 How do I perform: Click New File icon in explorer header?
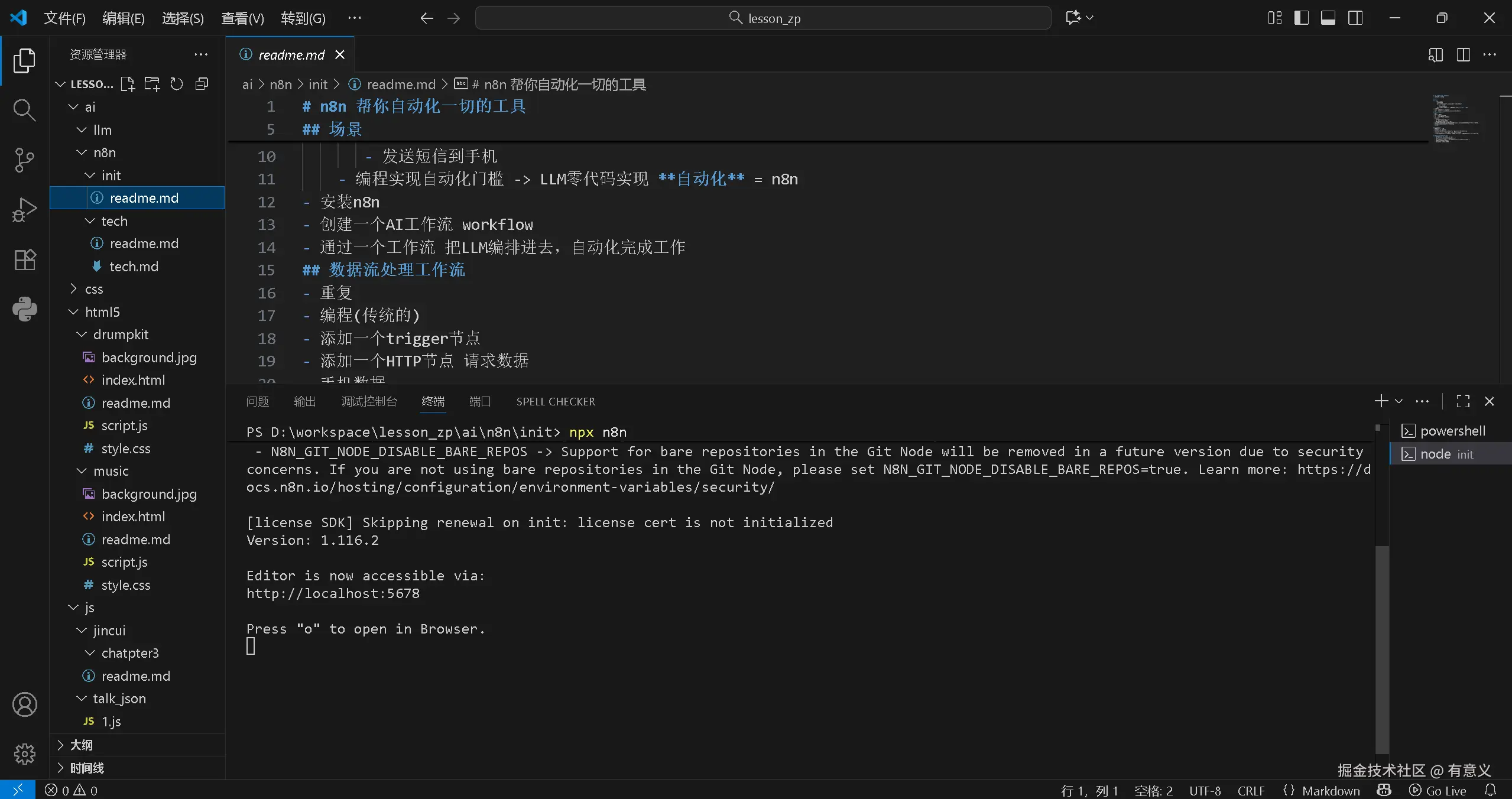coord(128,84)
